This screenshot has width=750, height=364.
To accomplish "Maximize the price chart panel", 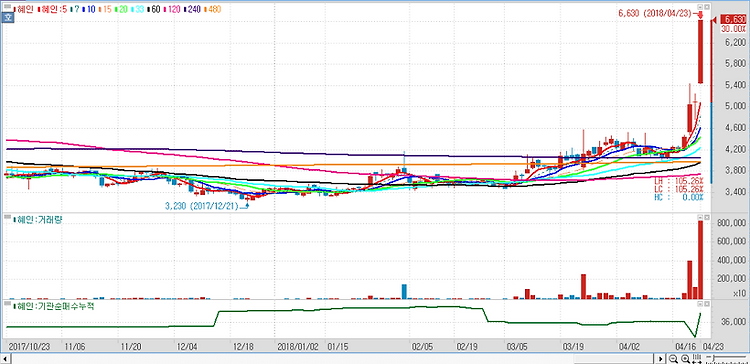I will pyautogui.click(x=706, y=7).
